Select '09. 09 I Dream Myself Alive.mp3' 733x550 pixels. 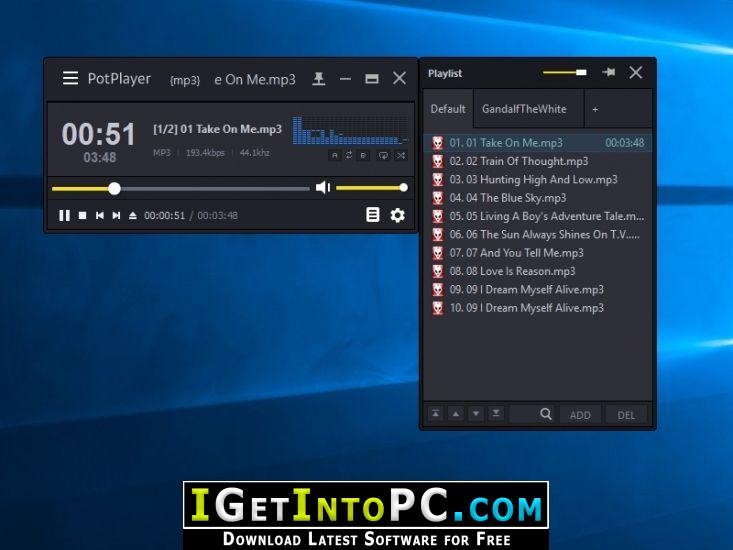pyautogui.click(x=538, y=289)
